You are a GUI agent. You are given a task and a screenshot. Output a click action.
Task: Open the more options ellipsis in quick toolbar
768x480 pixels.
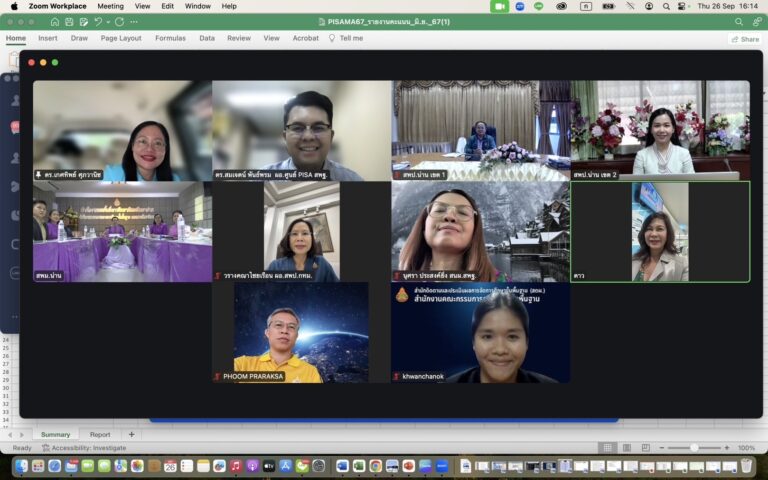[x=134, y=22]
